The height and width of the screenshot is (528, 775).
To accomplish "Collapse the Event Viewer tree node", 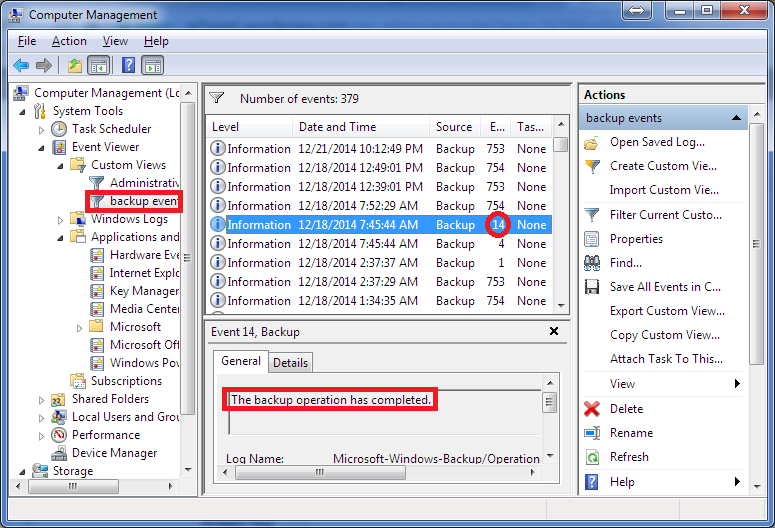I will (x=42, y=148).
